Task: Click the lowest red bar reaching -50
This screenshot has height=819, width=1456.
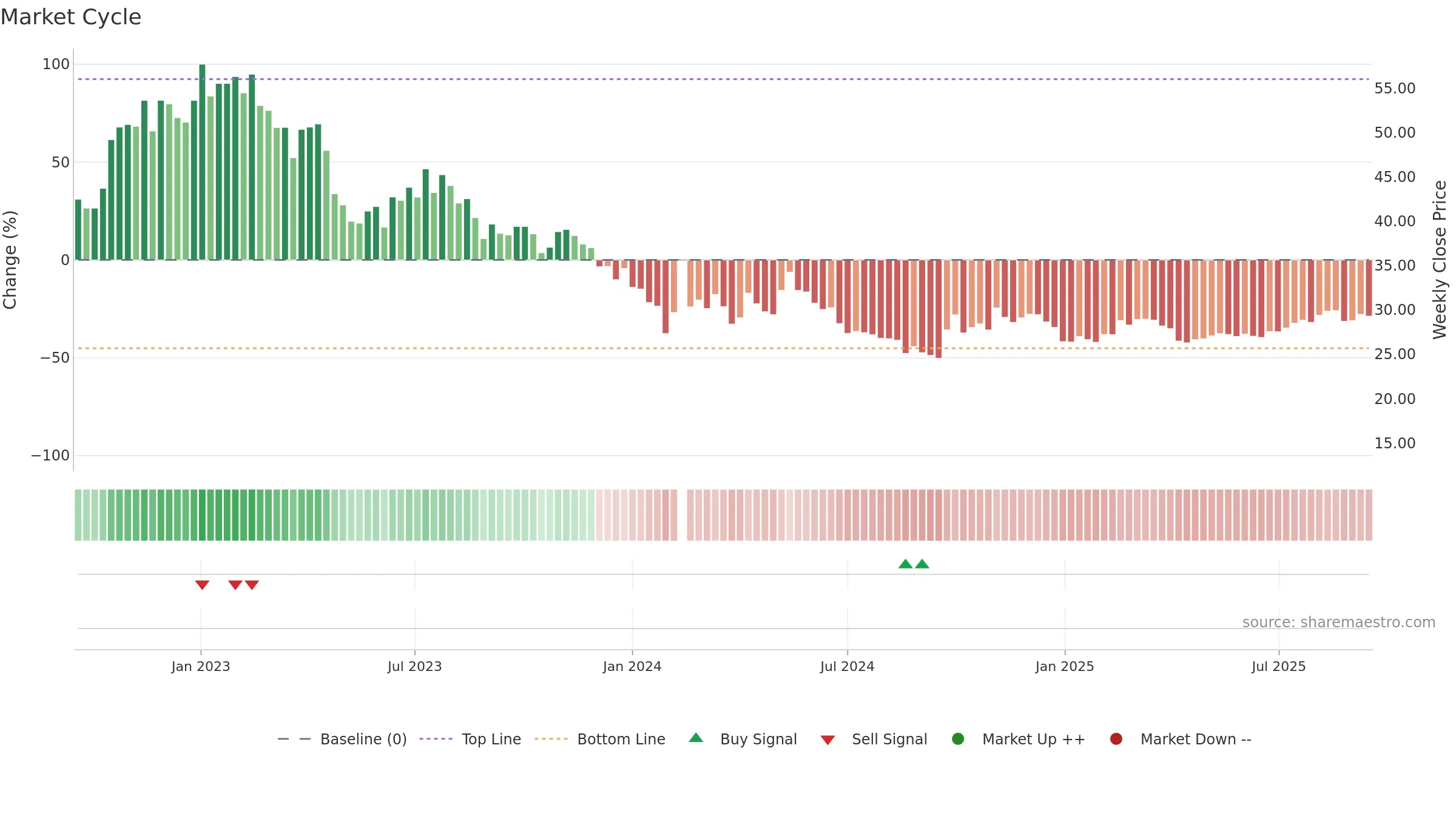Action: tap(939, 309)
